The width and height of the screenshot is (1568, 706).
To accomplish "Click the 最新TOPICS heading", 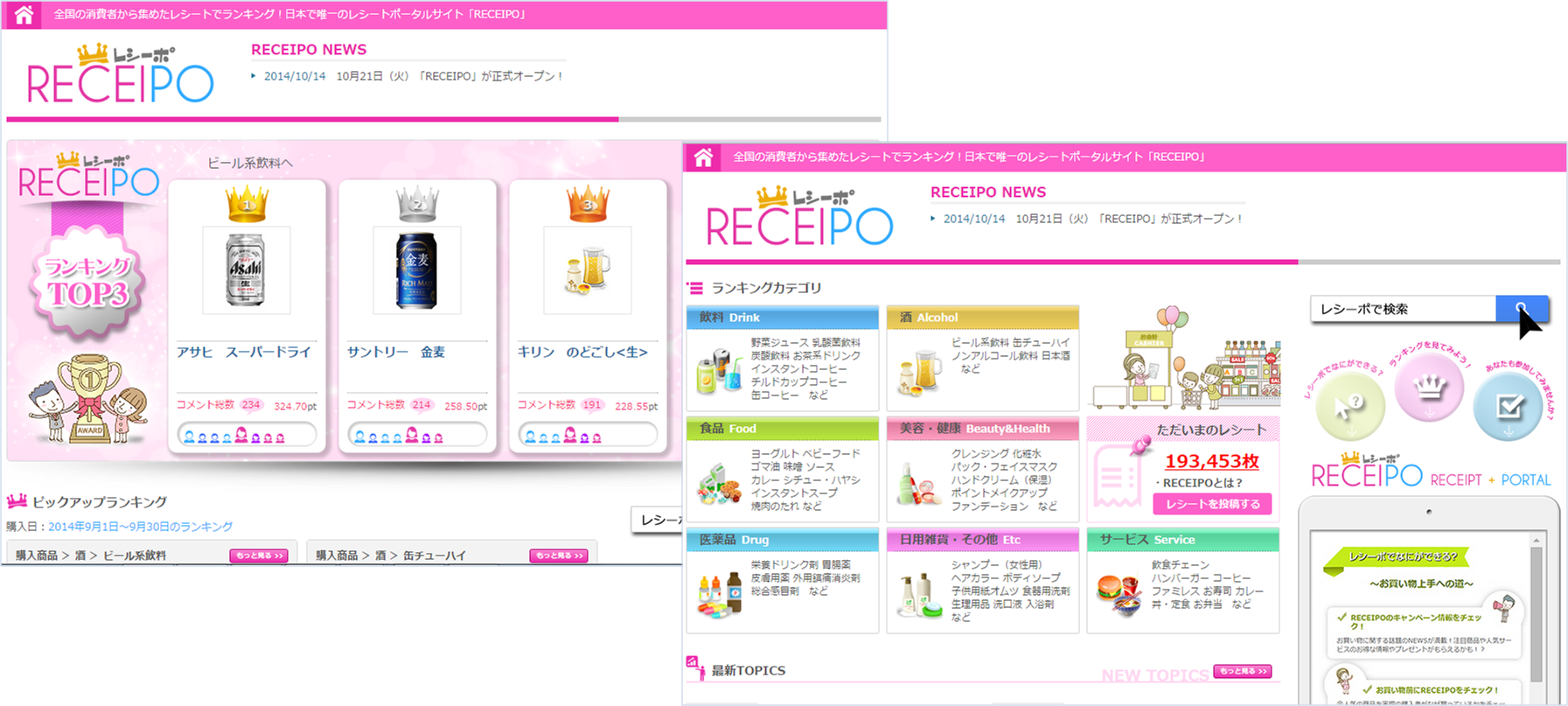I will (x=749, y=670).
